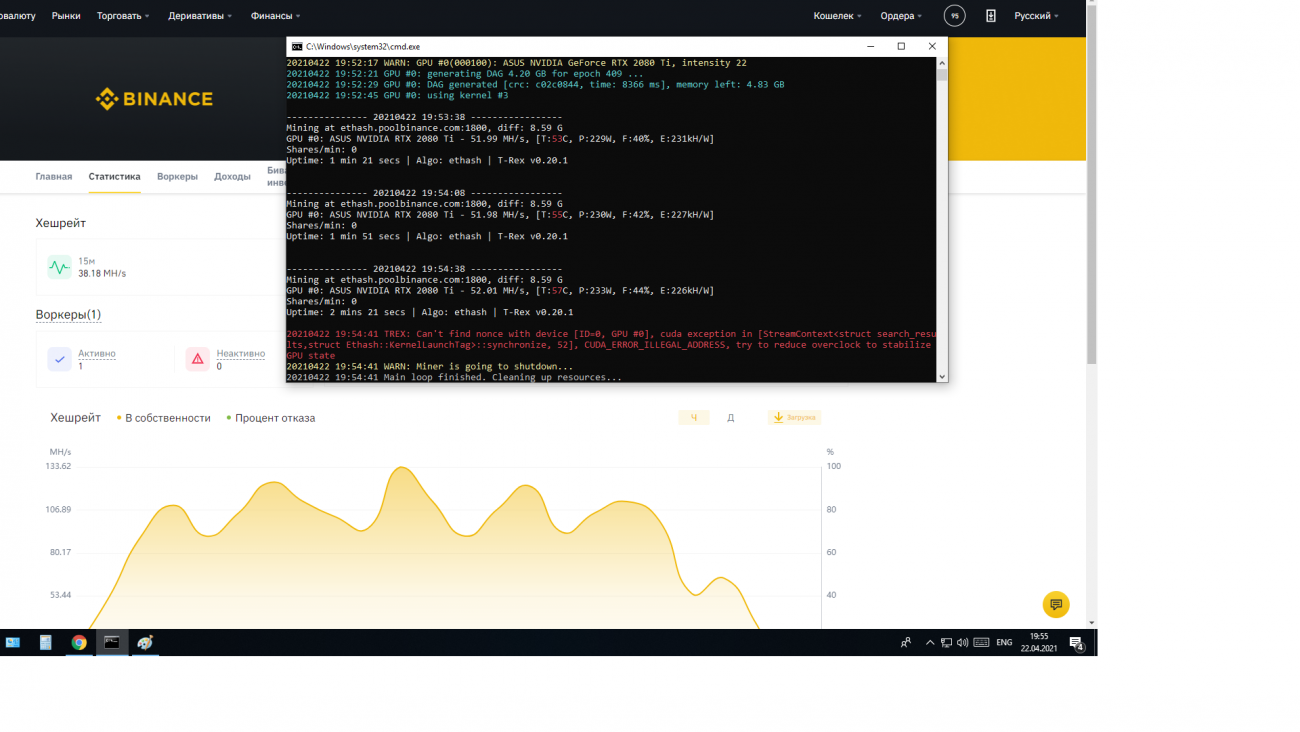
Task: Click the cmd.exe title bar icon
Action: coord(297,46)
